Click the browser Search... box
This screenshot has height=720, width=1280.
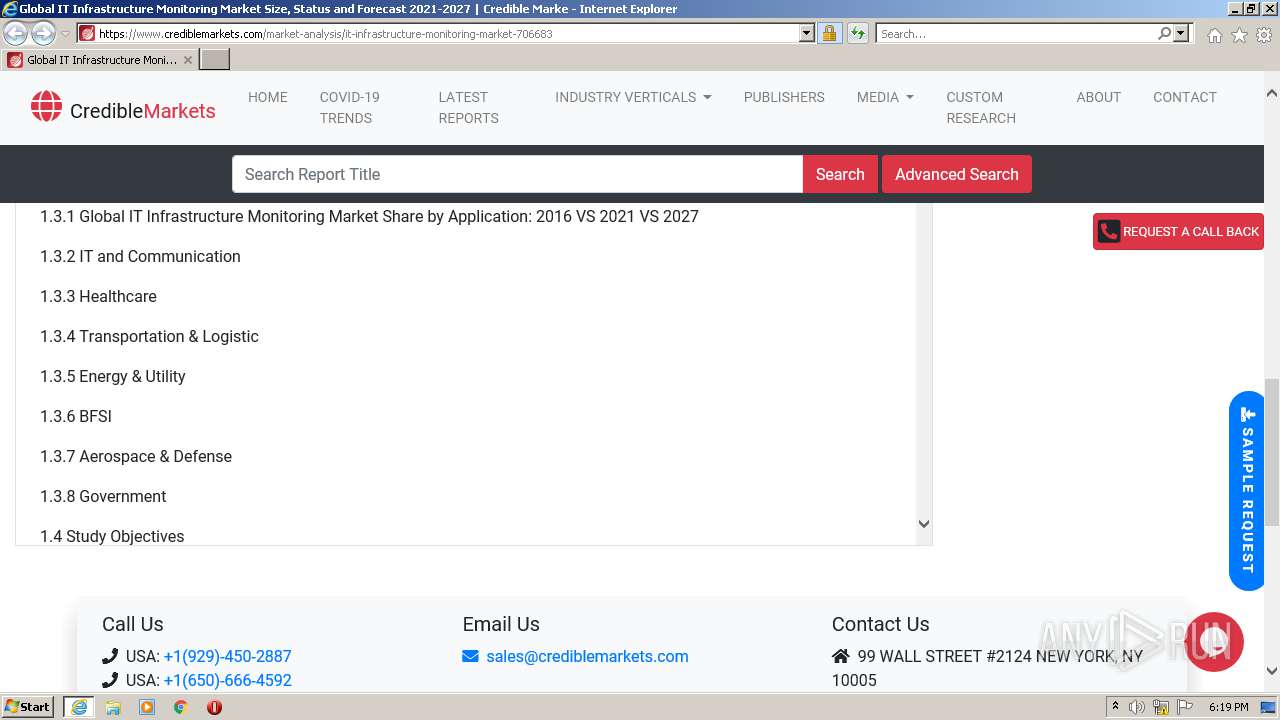point(1016,34)
